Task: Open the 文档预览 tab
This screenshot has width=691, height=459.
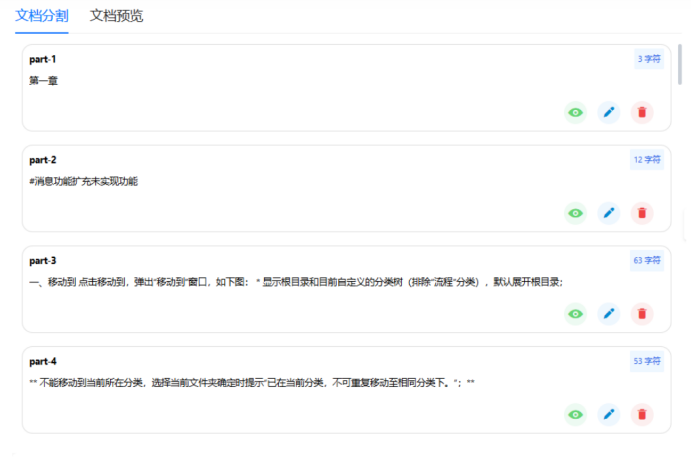Action: [116, 16]
